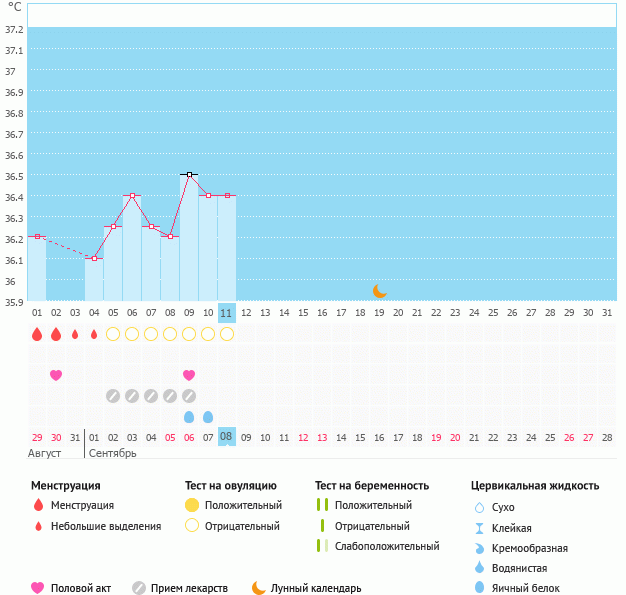
Task: Click the medication pill icon on day 05
Action: tap(113, 396)
